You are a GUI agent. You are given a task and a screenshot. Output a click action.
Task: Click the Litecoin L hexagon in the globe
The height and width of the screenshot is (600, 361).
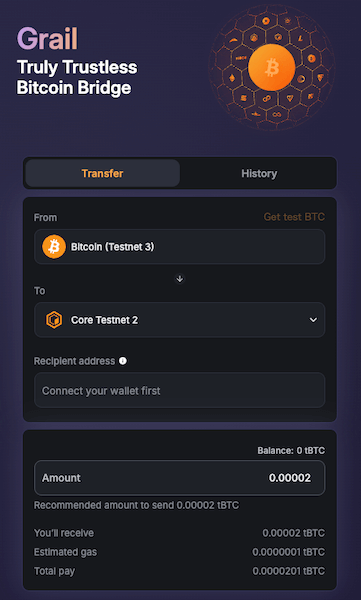click(x=300, y=40)
